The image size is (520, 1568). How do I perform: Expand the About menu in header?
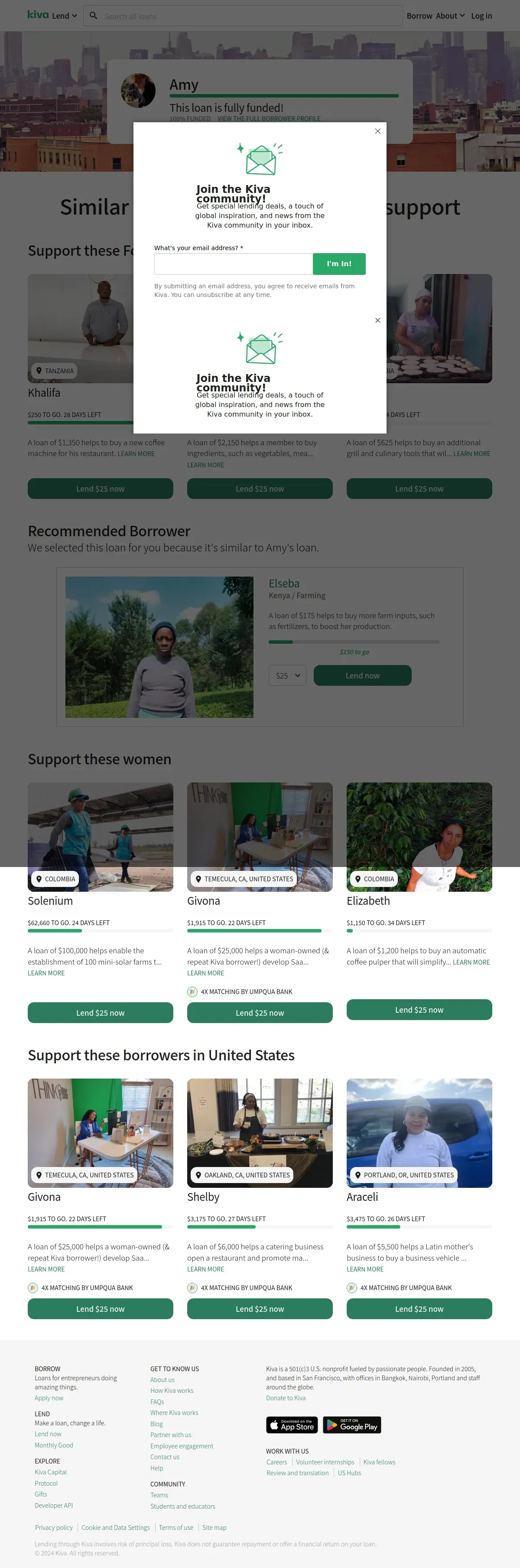click(450, 16)
